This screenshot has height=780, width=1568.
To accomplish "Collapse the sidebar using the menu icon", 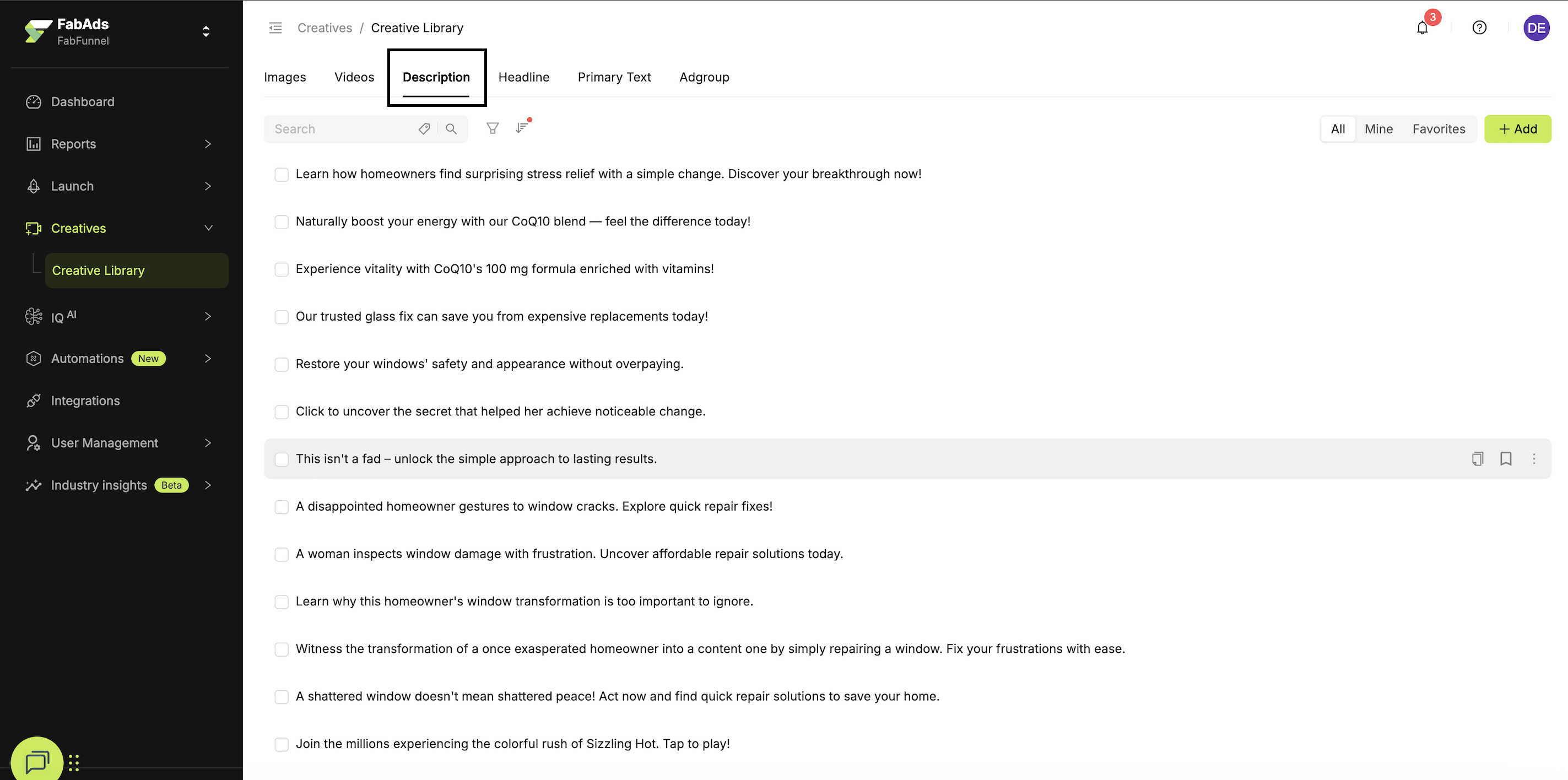I will [275, 28].
